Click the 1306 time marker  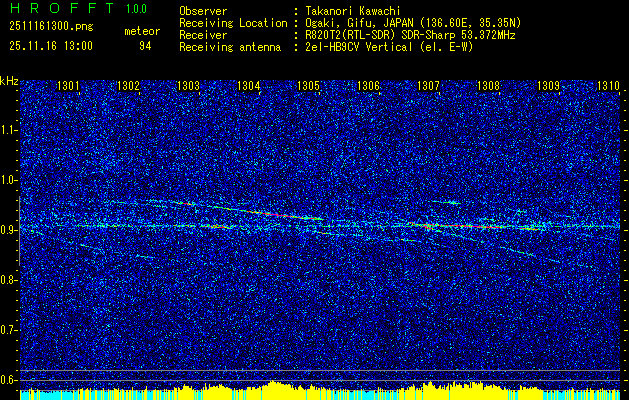(x=369, y=86)
